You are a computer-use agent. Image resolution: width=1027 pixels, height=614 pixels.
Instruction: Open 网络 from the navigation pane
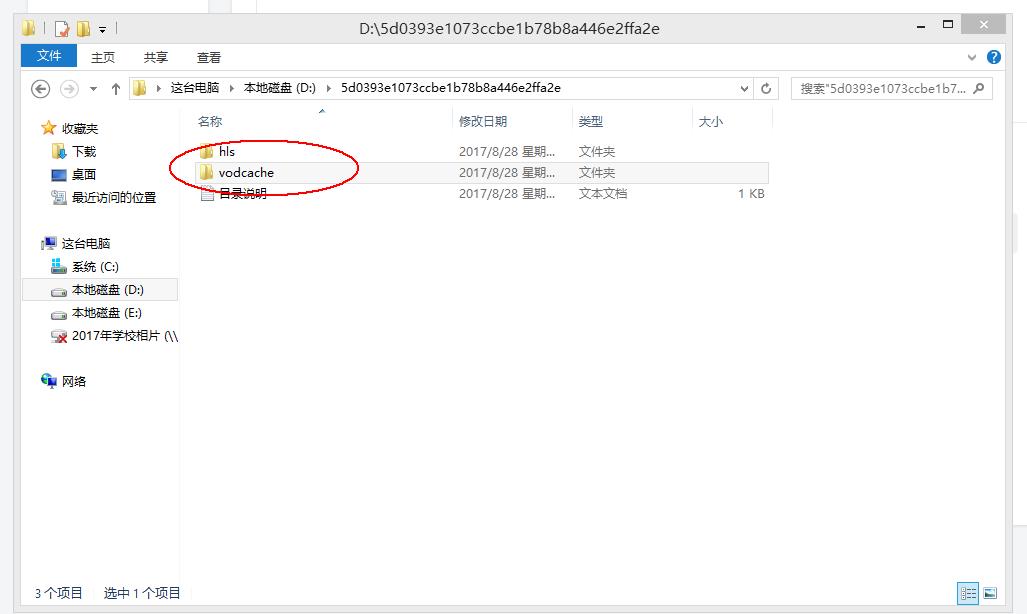[x=72, y=381]
